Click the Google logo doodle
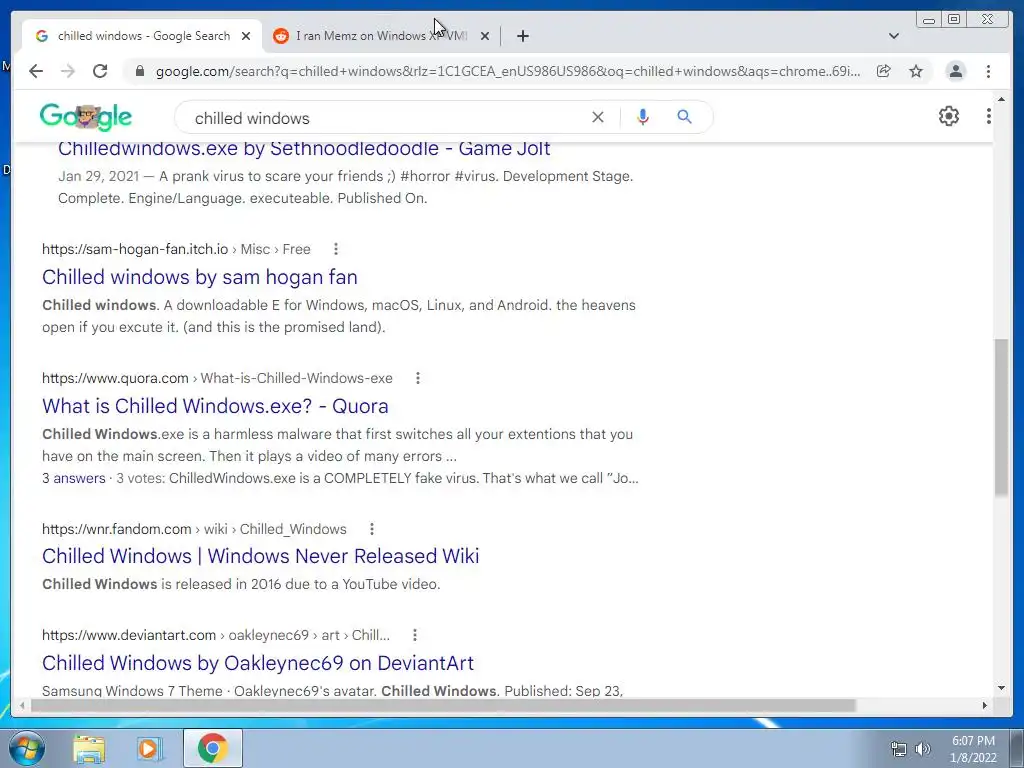 pos(86,117)
